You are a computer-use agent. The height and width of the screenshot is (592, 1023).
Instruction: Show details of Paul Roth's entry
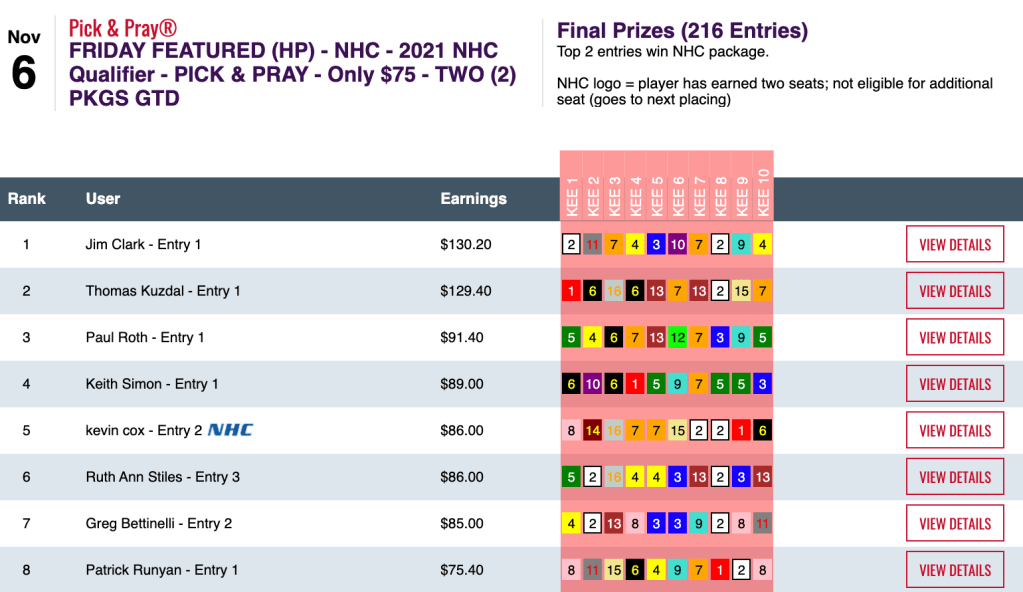coord(954,338)
